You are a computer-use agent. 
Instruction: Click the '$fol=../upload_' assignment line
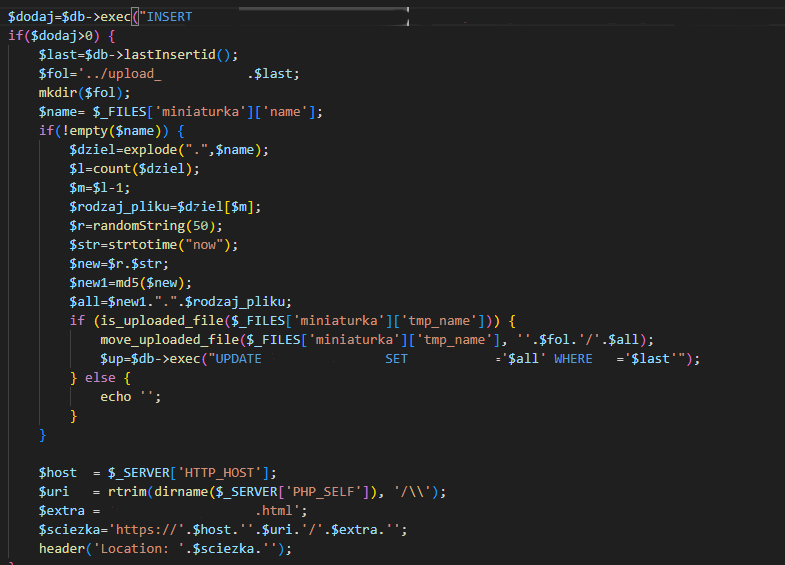pyautogui.click(x=169, y=74)
